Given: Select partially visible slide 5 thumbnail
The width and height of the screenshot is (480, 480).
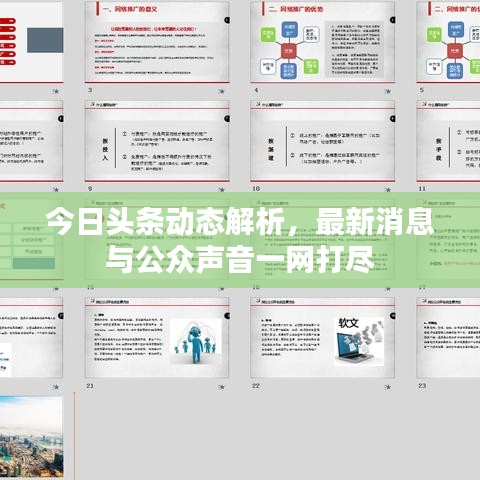Looking at the screenshot, I should pyautogui.click(x=448, y=42).
